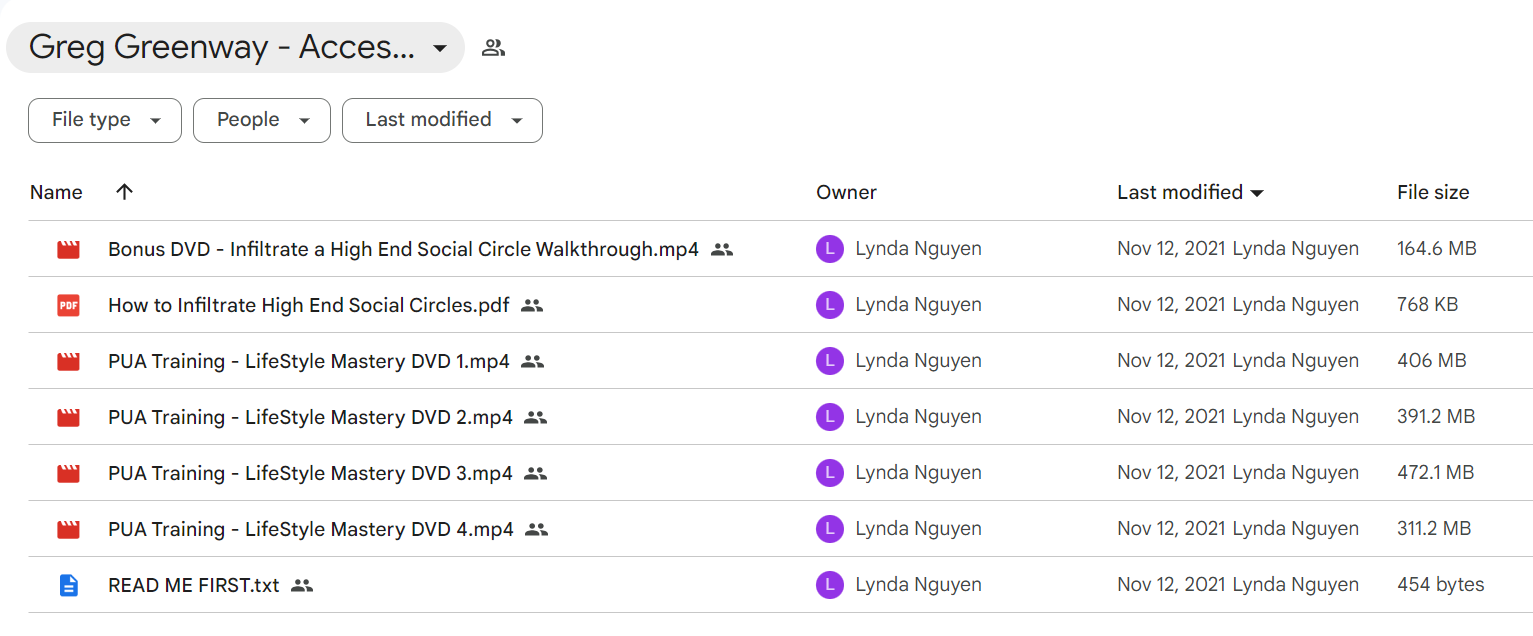The height and width of the screenshot is (636, 1533).
Task: Click shared icon next to READ ME FIRST.txt
Action: point(302,586)
